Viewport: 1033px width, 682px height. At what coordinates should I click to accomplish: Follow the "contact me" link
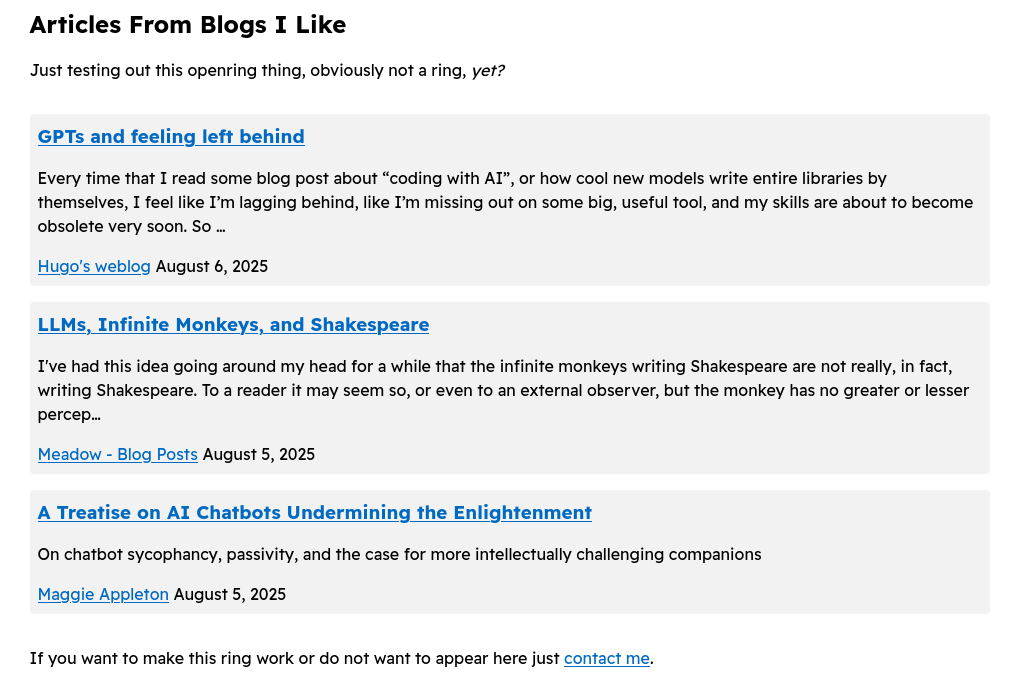(x=607, y=658)
